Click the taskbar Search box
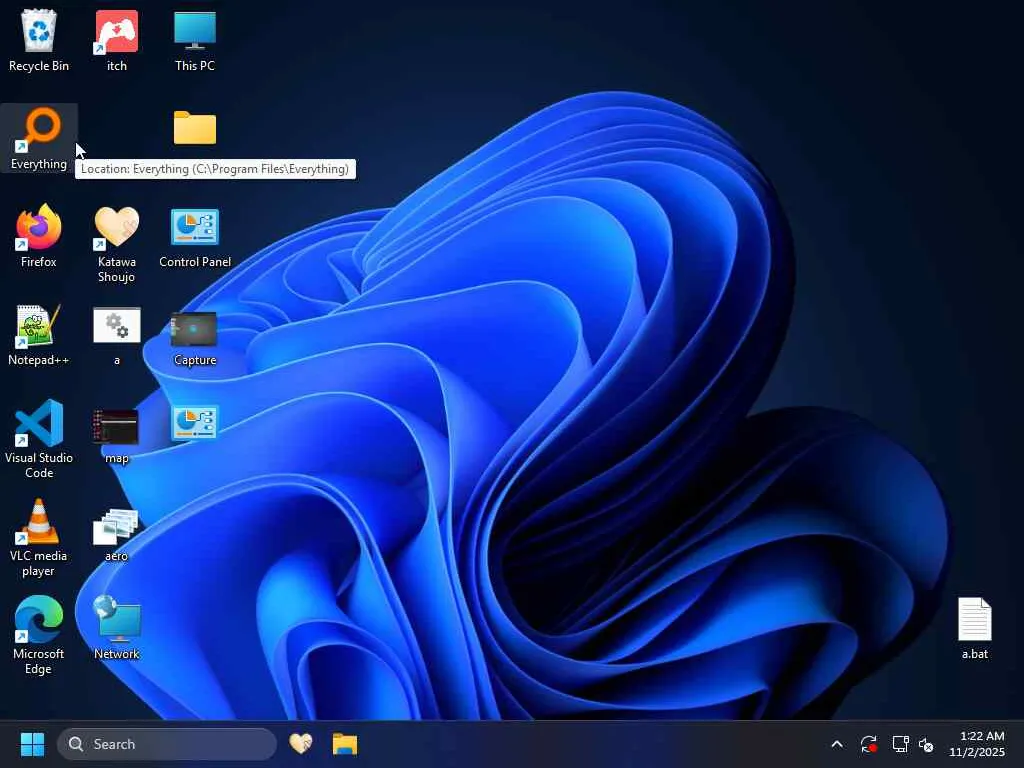The image size is (1024, 768). point(167,744)
